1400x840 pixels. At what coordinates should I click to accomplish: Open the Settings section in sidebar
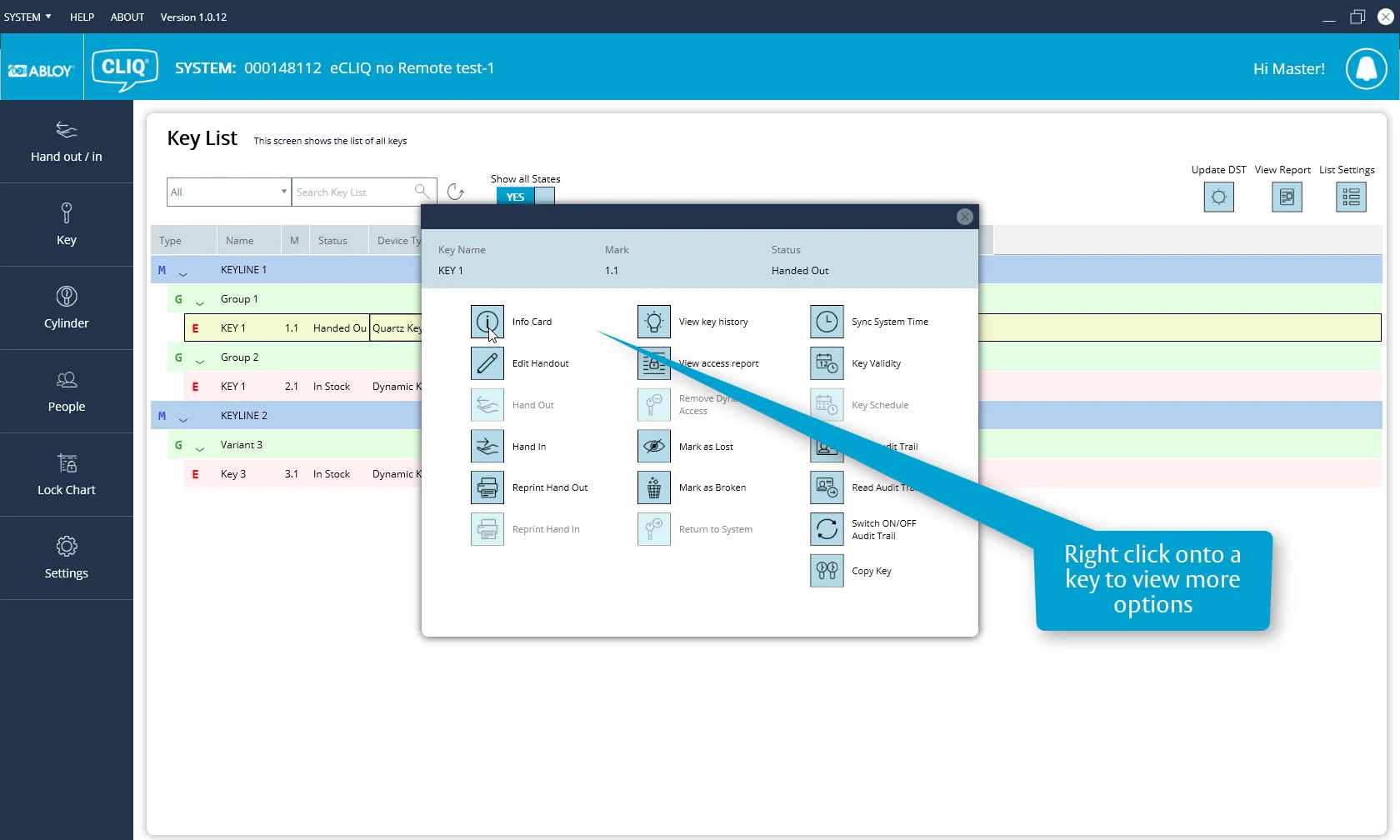(x=67, y=558)
